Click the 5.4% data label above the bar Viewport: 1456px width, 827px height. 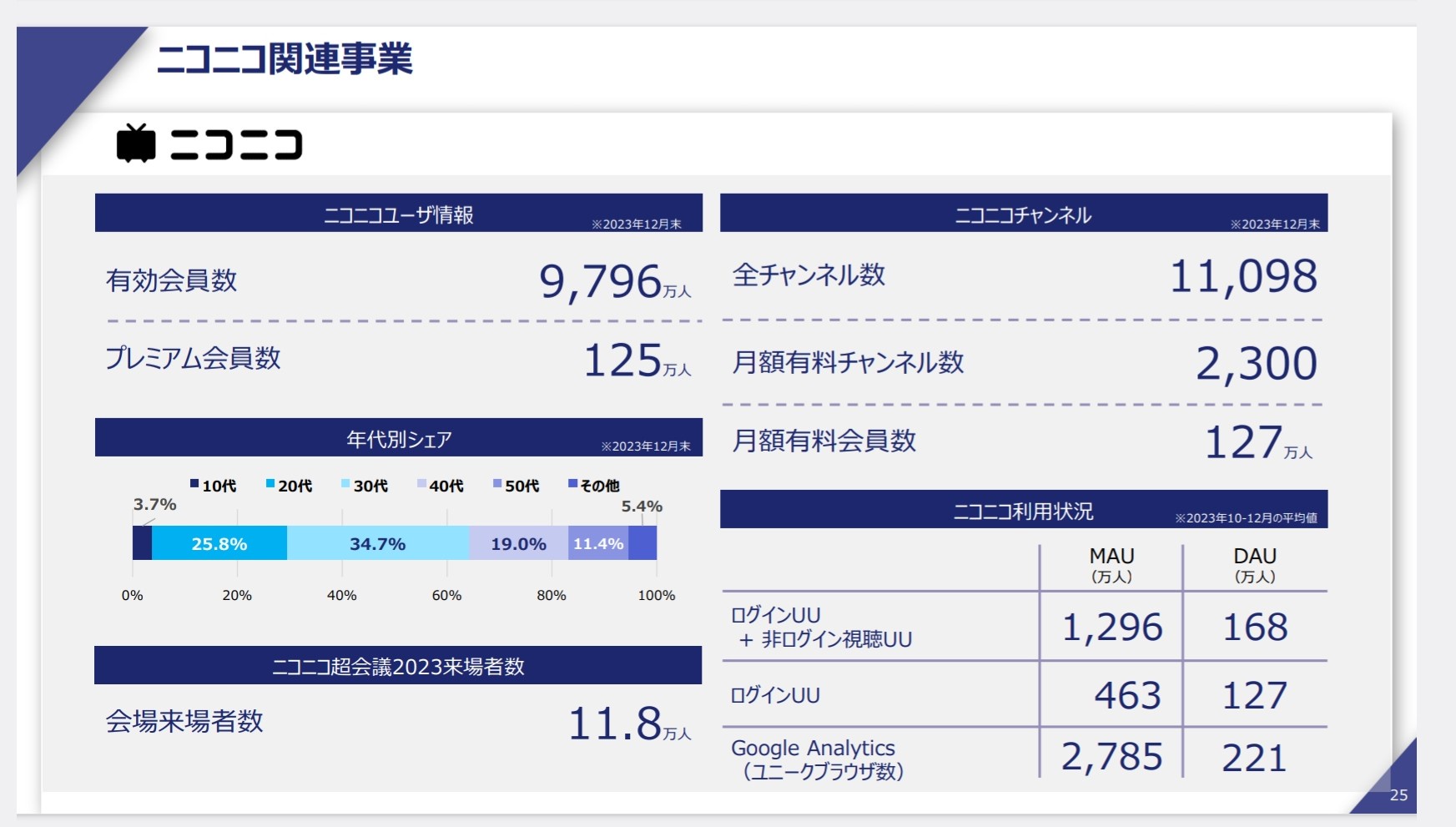[x=642, y=506]
